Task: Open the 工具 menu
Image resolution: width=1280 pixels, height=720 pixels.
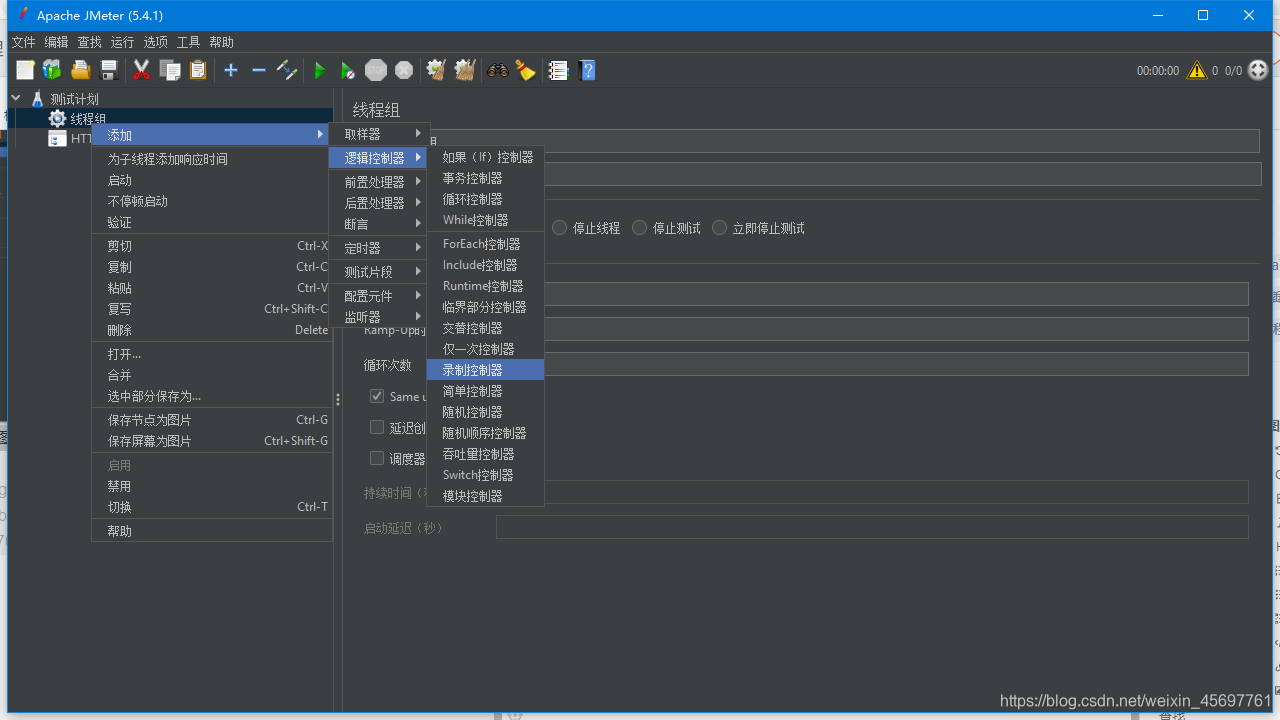Action: (188, 42)
